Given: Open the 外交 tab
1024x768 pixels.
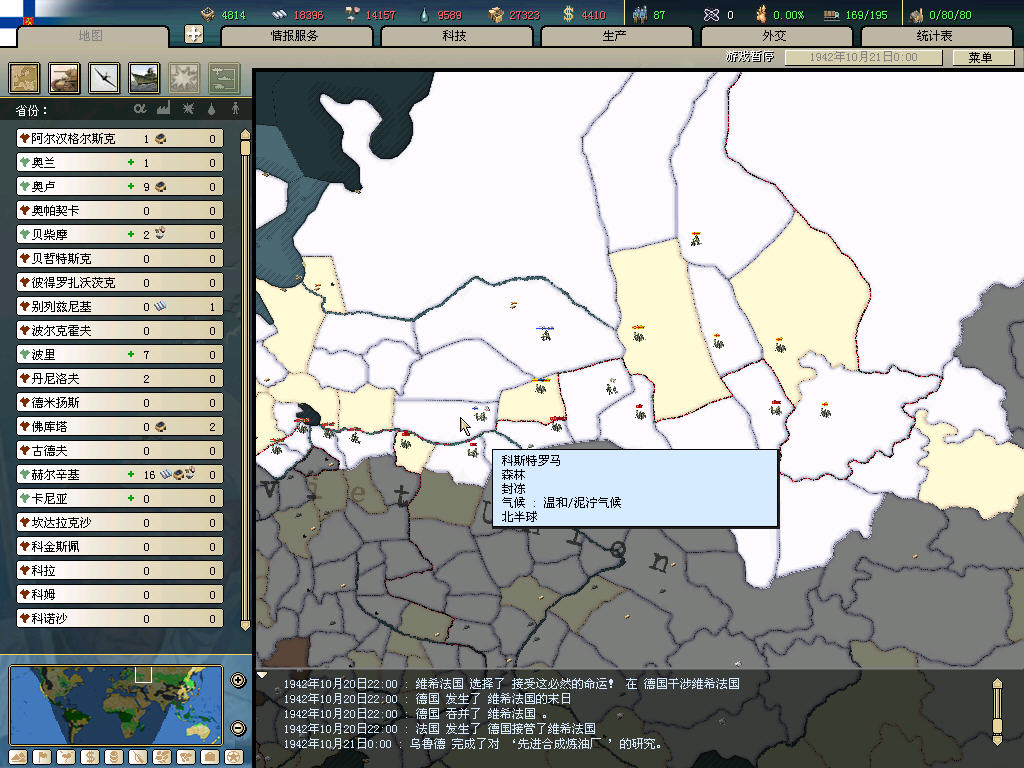Looking at the screenshot, I should point(775,36).
